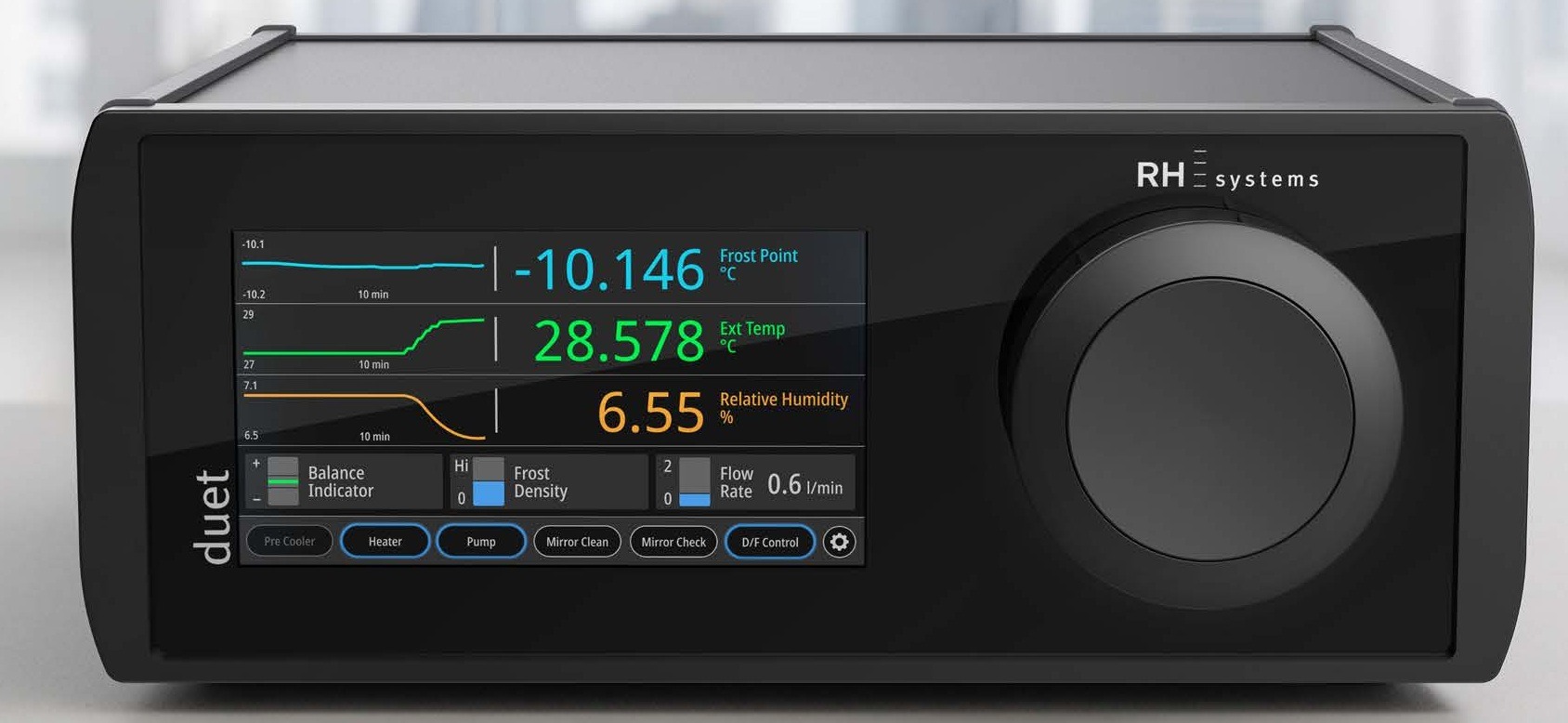Tap the Flow Rate level bar

tap(694, 481)
